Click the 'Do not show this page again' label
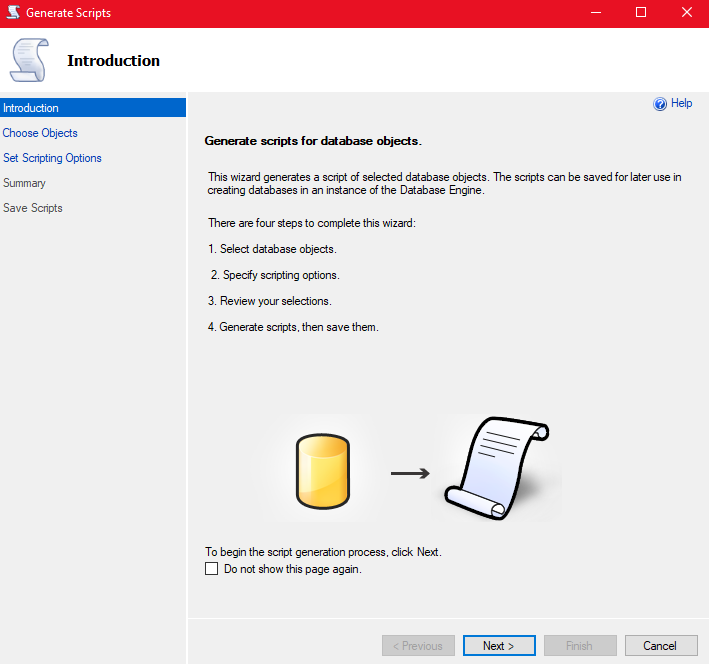This screenshot has width=709, height=664. click(x=292, y=569)
